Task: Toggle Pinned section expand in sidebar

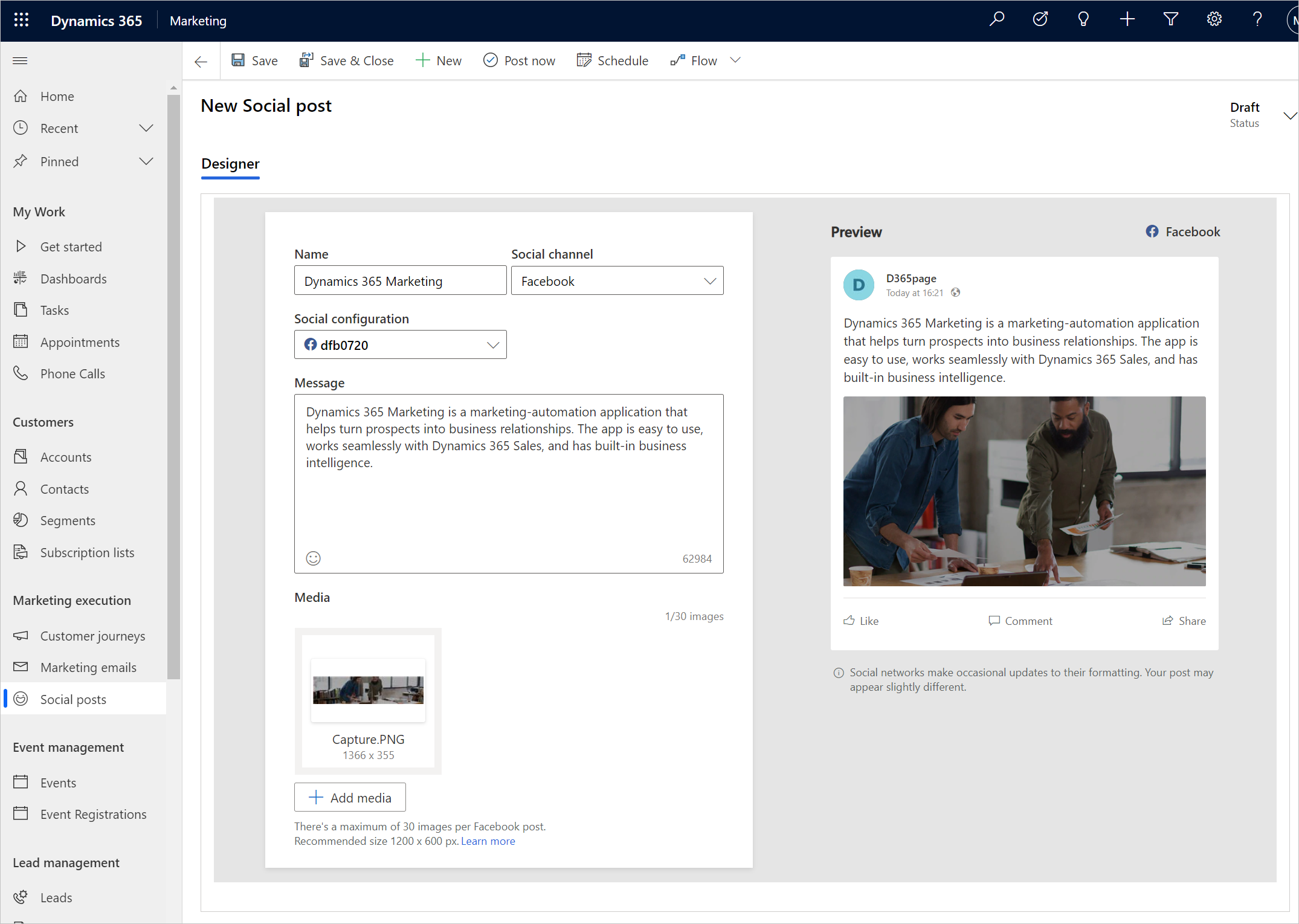Action: 147,161
